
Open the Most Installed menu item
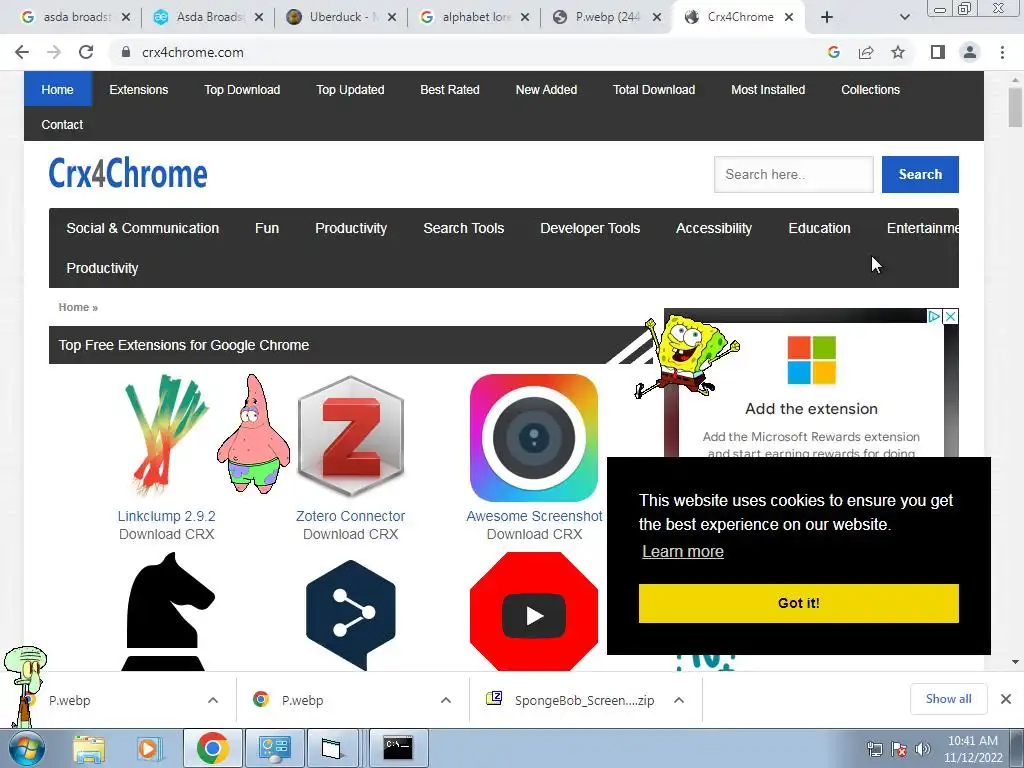point(768,89)
